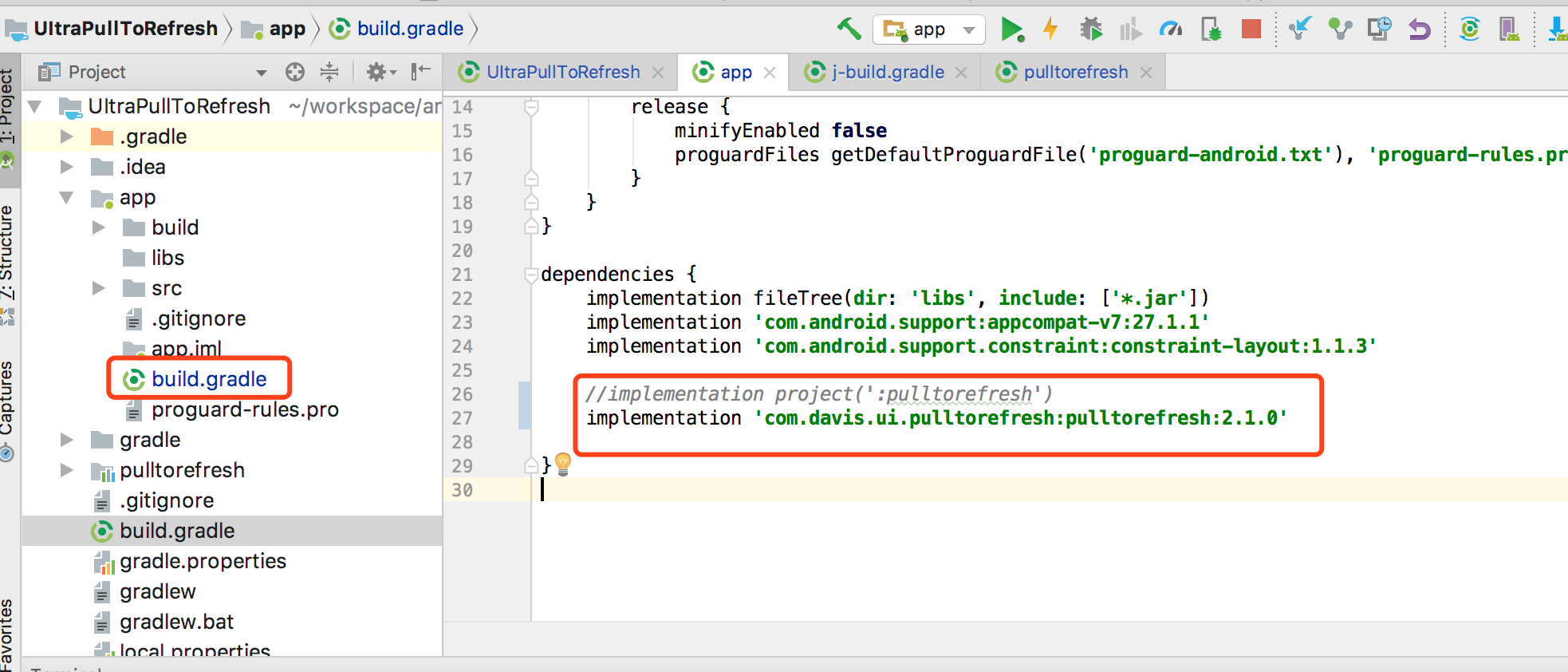
Task: Run the app with green play button
Action: point(1012,30)
